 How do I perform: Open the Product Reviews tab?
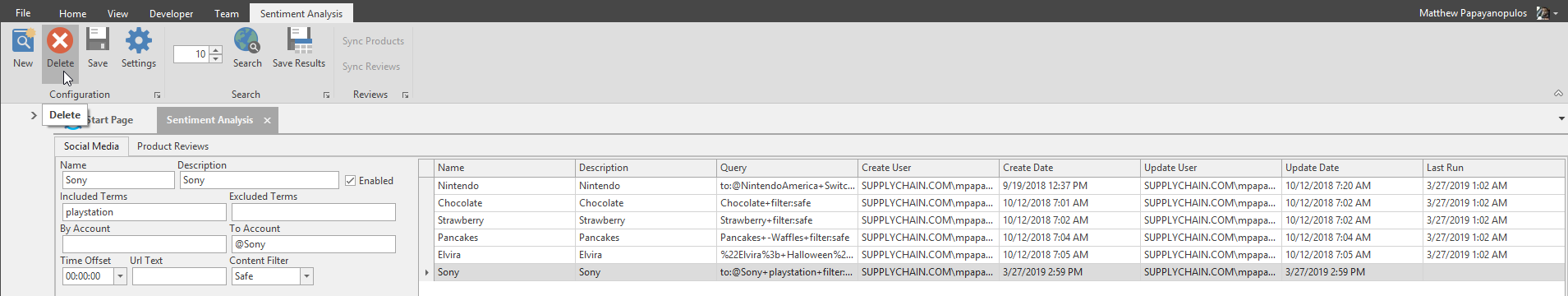(x=172, y=146)
